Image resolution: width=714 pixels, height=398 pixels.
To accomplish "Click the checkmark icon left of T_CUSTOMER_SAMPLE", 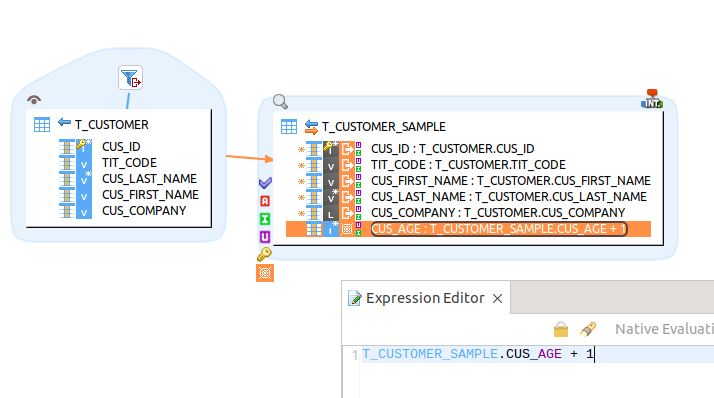I will point(265,183).
